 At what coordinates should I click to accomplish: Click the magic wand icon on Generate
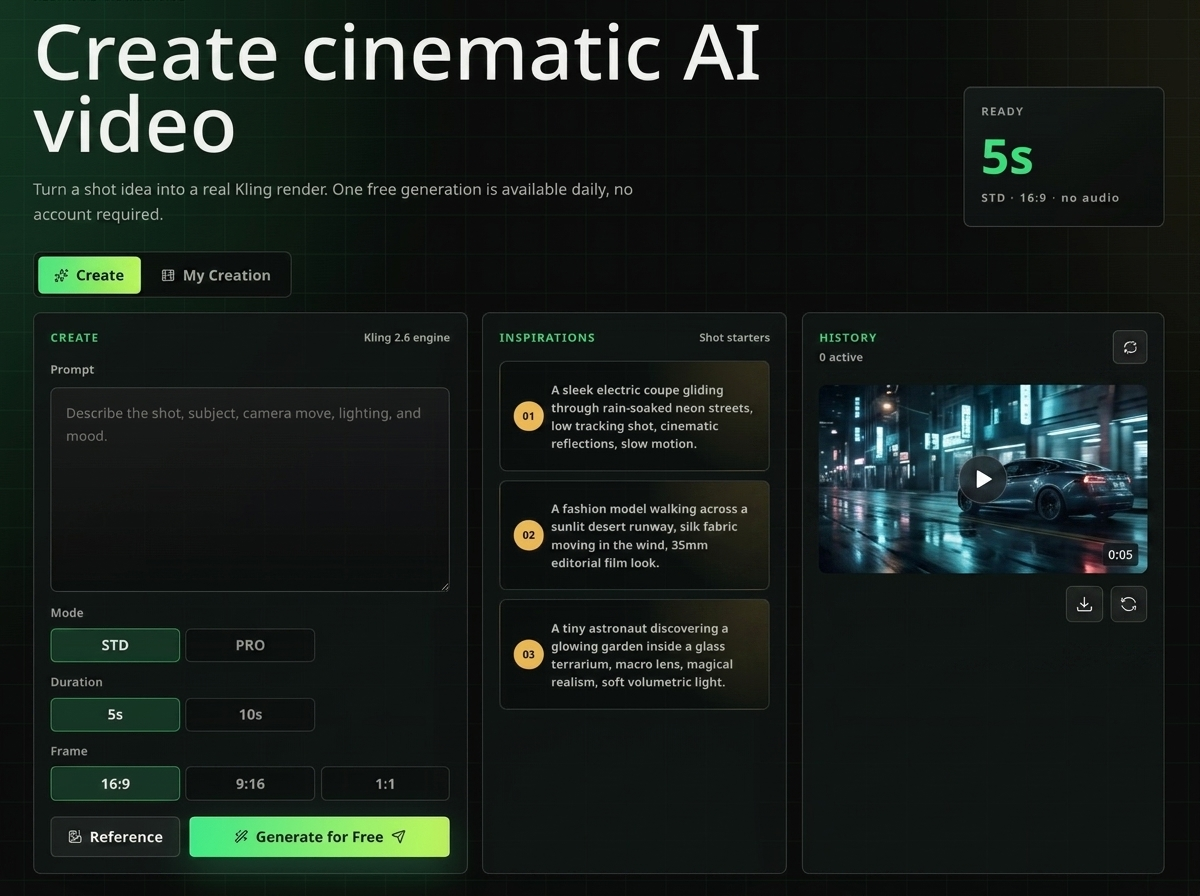tap(241, 837)
